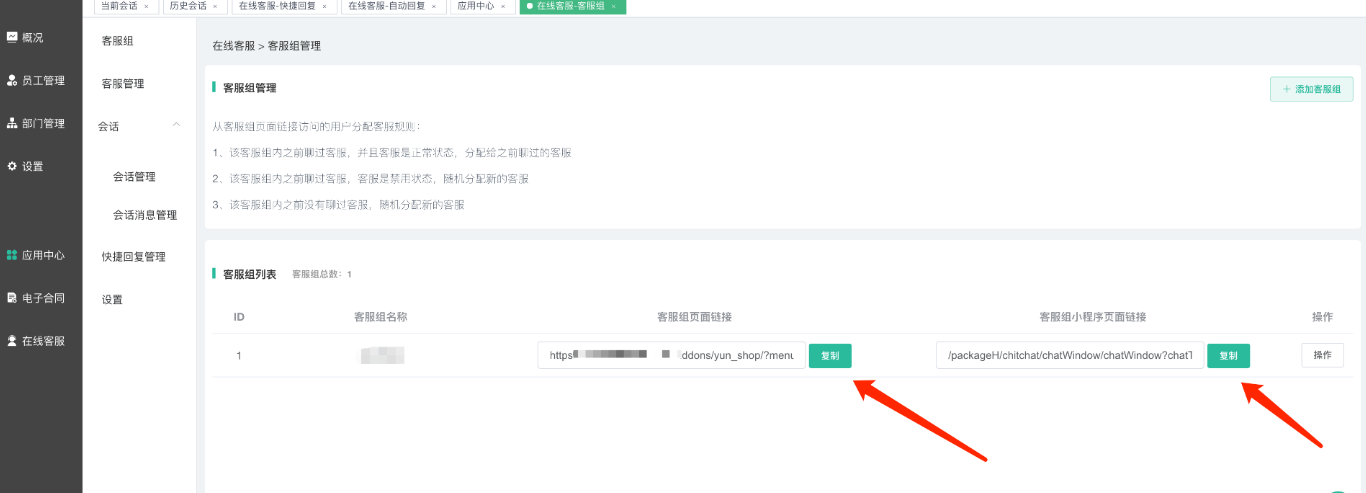Select 会话消息管理 under 会话
This screenshot has width=1366, height=493.
(x=145, y=215)
